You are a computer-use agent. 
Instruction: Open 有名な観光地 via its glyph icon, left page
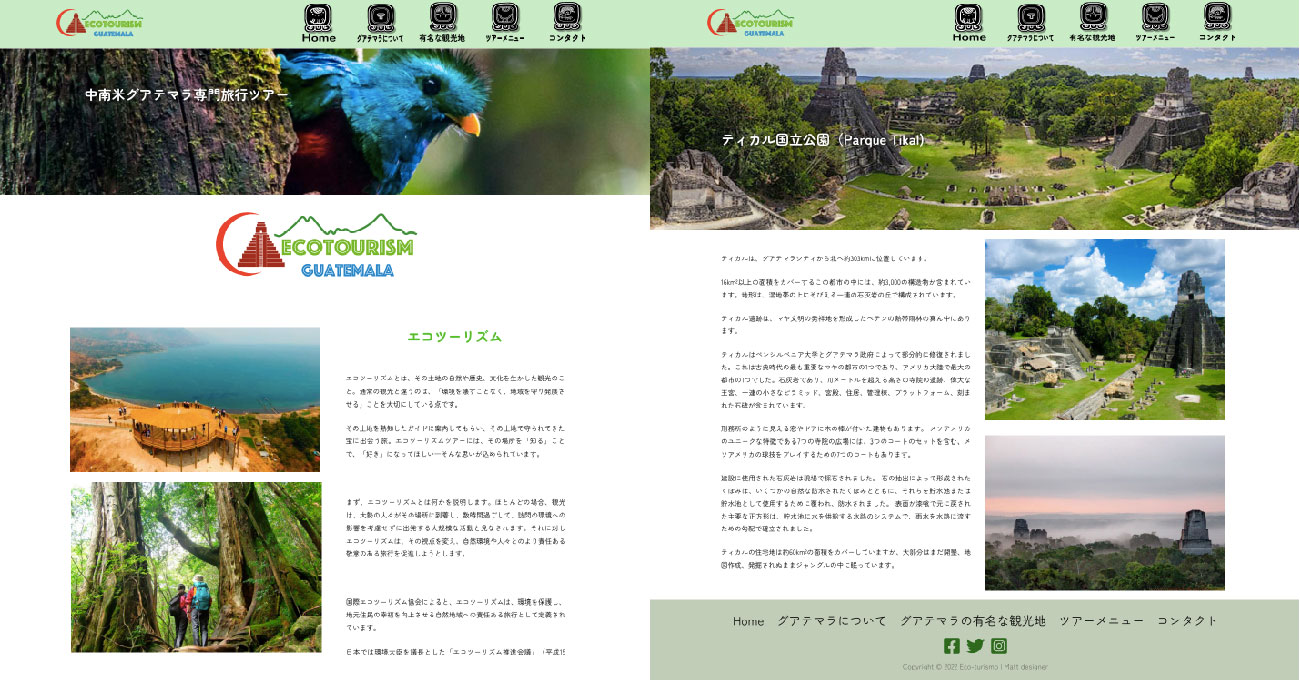point(443,17)
